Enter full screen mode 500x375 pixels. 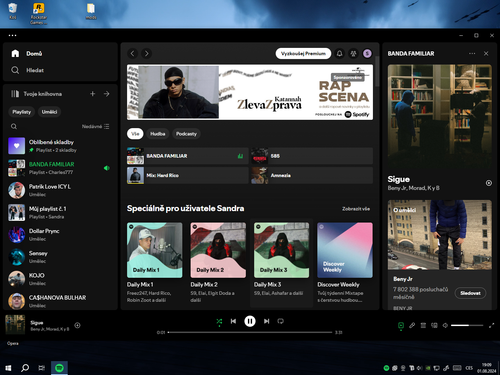491,325
